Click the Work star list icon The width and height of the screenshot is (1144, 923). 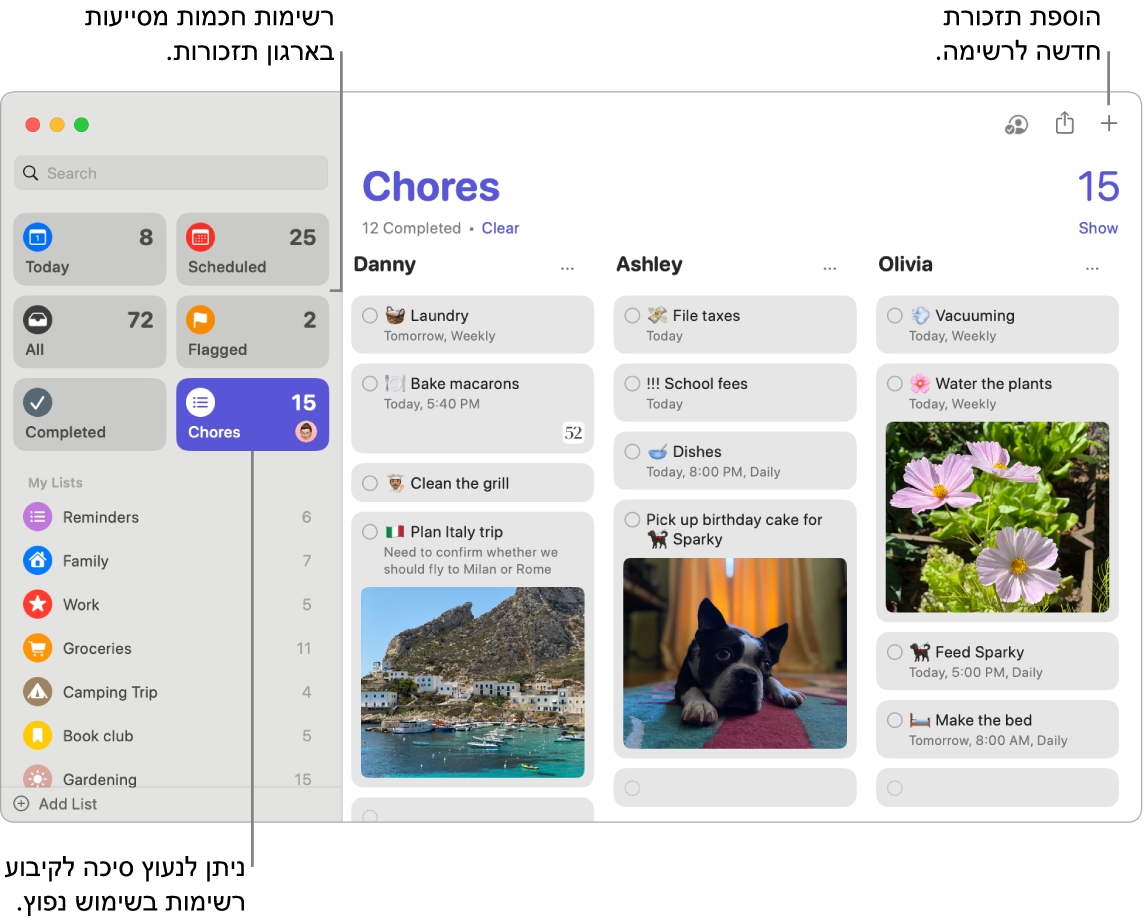tap(37, 605)
